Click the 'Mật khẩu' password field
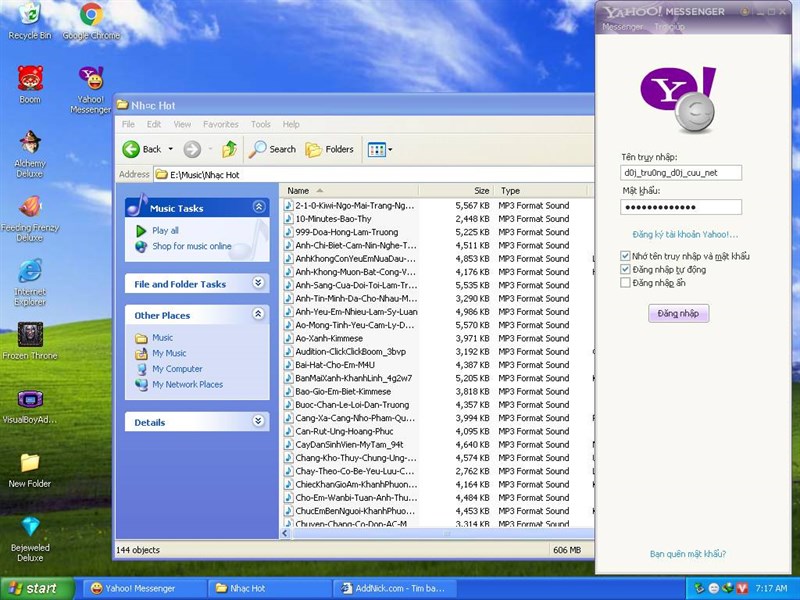Screen dimensions: 800x600 (x=681, y=207)
